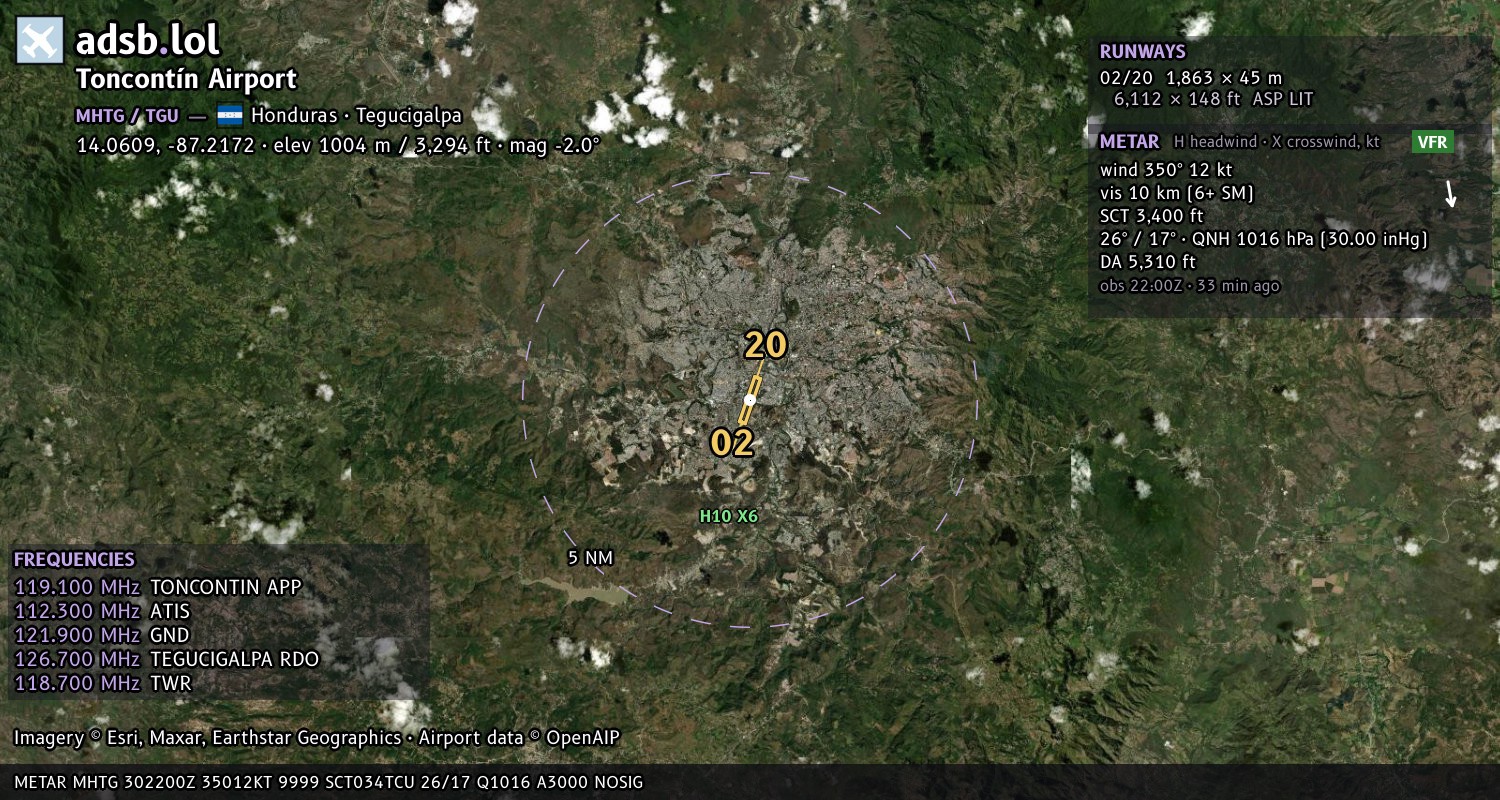1500x800 pixels.
Task: Click the RUNWAYS section heading
Action: coord(1143,52)
